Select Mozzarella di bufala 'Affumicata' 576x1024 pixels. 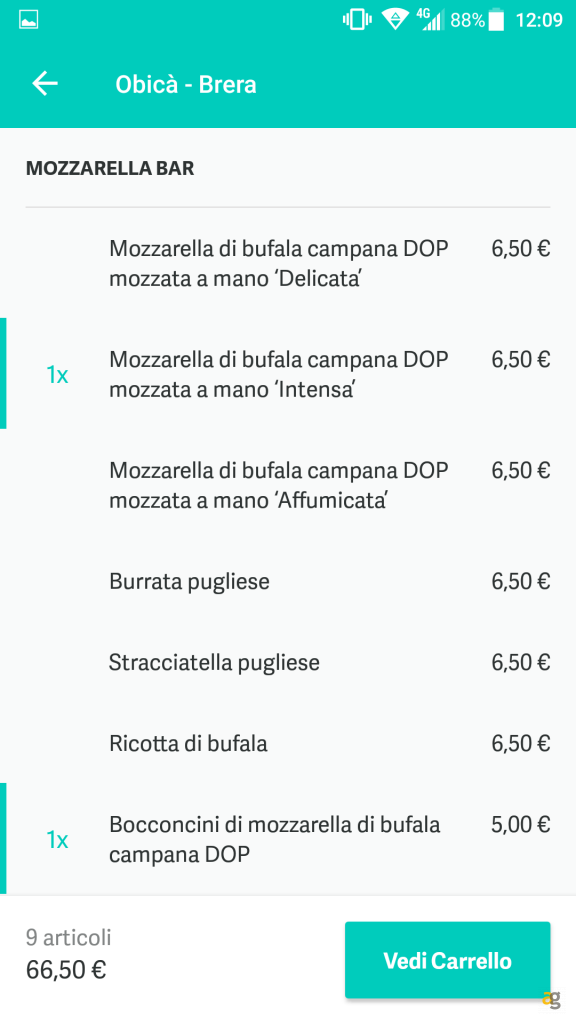click(x=278, y=485)
